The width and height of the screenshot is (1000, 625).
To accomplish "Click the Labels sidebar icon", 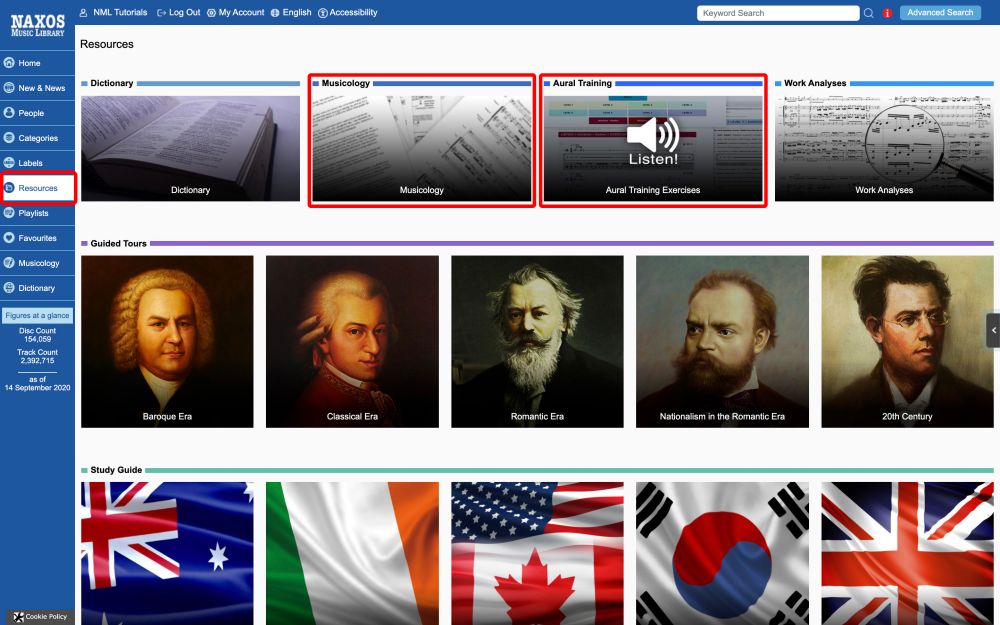I will [9, 163].
